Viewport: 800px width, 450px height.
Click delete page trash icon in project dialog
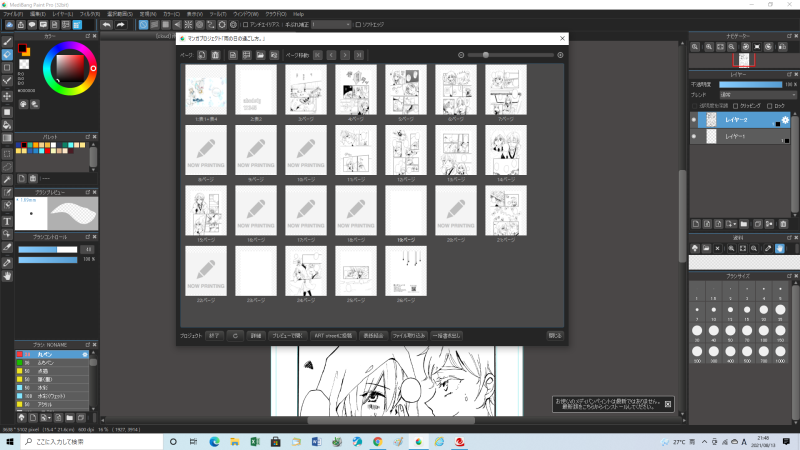[215, 55]
